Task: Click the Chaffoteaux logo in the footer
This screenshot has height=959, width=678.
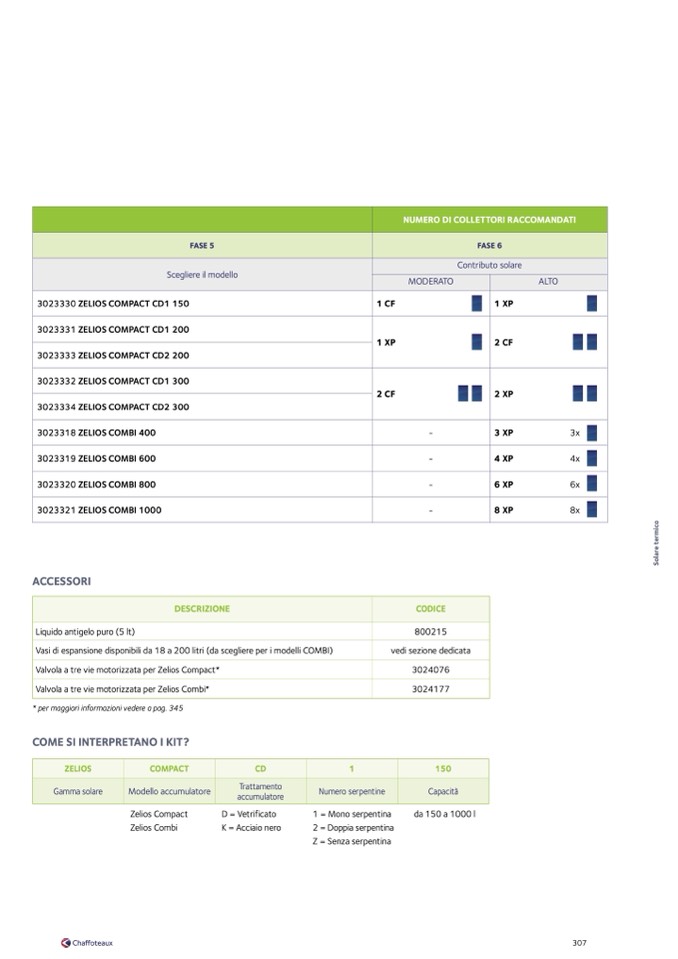Action: (x=87, y=942)
